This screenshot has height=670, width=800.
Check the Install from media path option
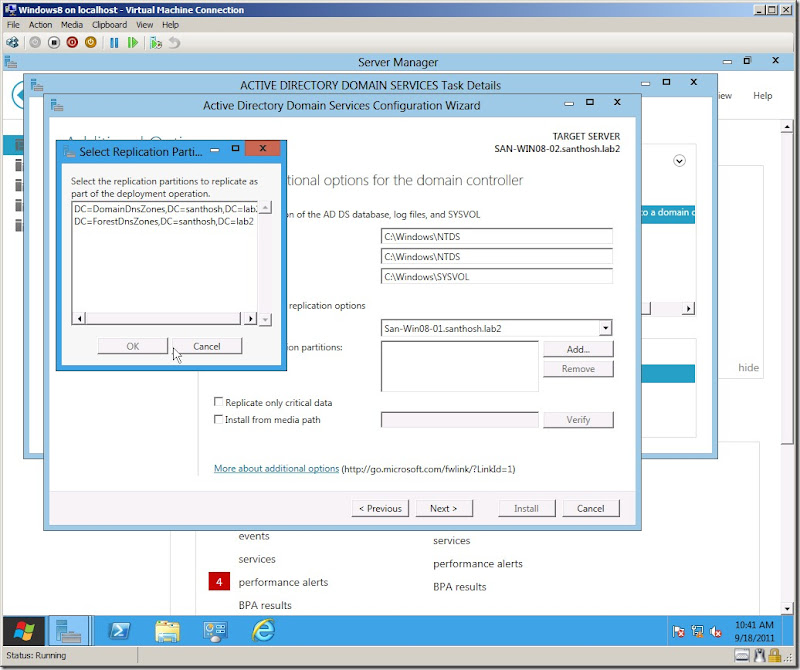tap(219, 420)
